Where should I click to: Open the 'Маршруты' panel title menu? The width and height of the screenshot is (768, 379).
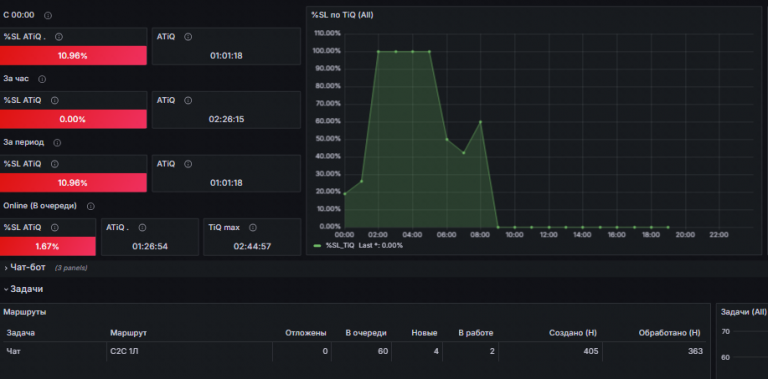[24, 312]
